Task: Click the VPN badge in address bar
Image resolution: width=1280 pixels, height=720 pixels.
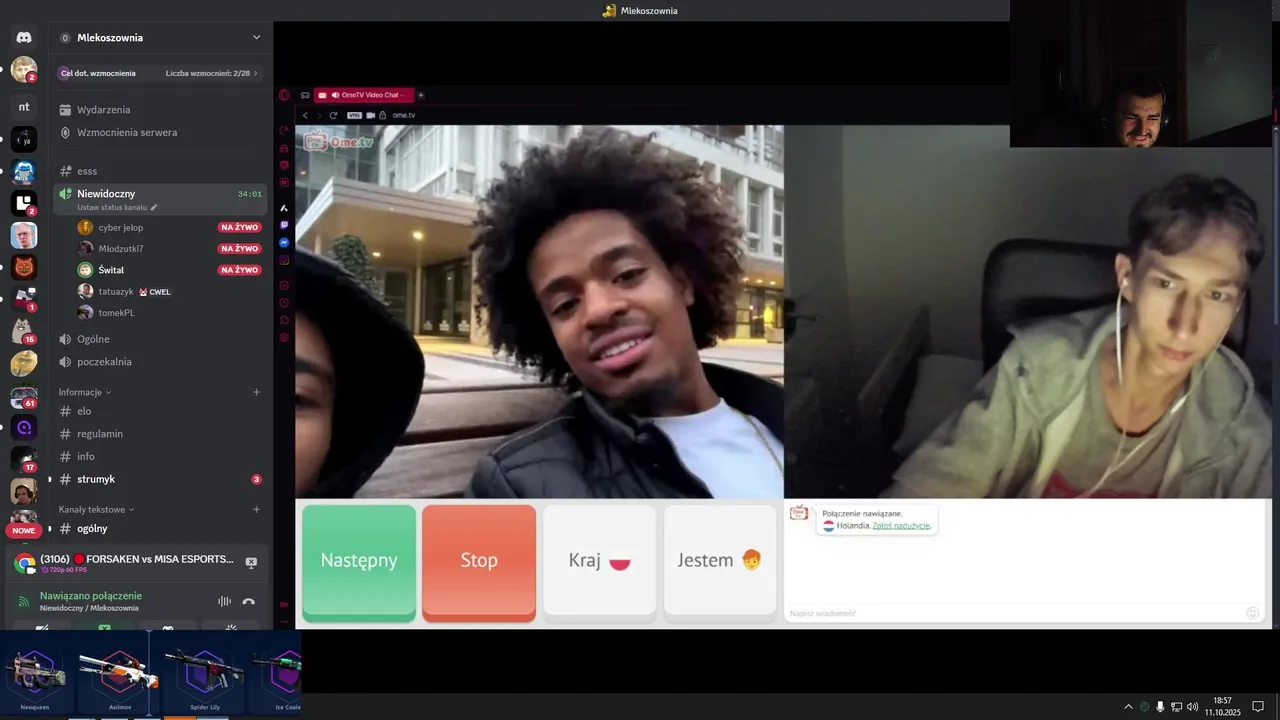Action: coord(353,115)
